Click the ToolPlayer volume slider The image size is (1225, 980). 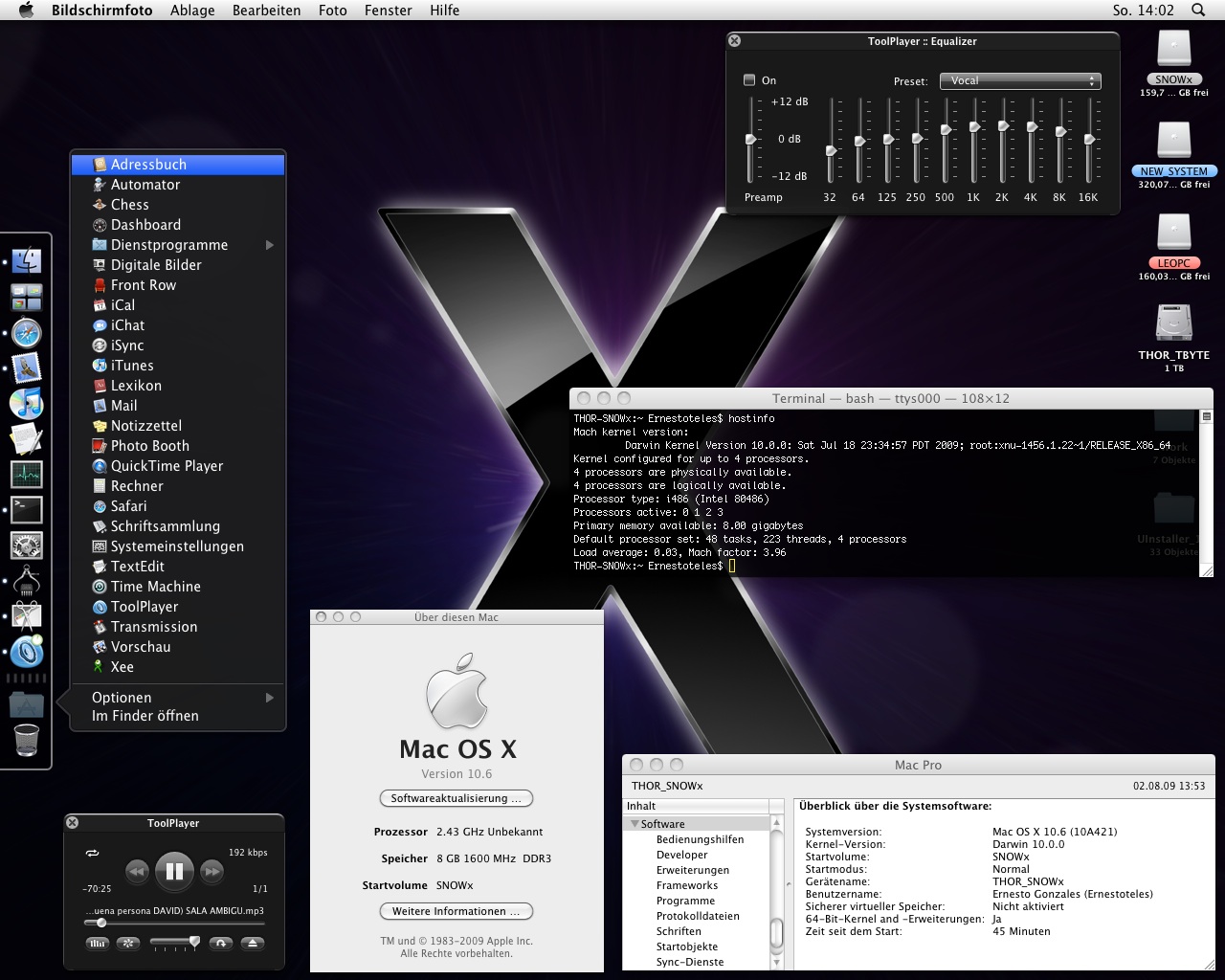click(x=174, y=943)
